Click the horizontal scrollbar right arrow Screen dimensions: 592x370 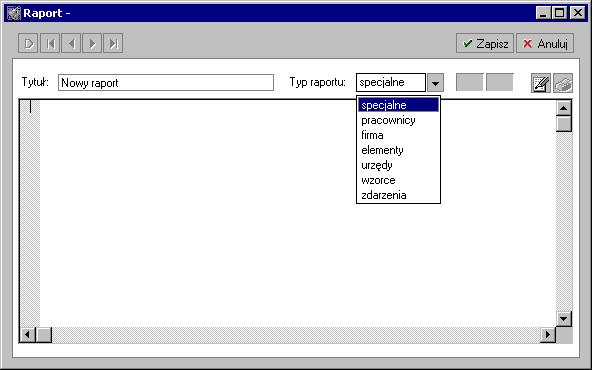coord(547,335)
